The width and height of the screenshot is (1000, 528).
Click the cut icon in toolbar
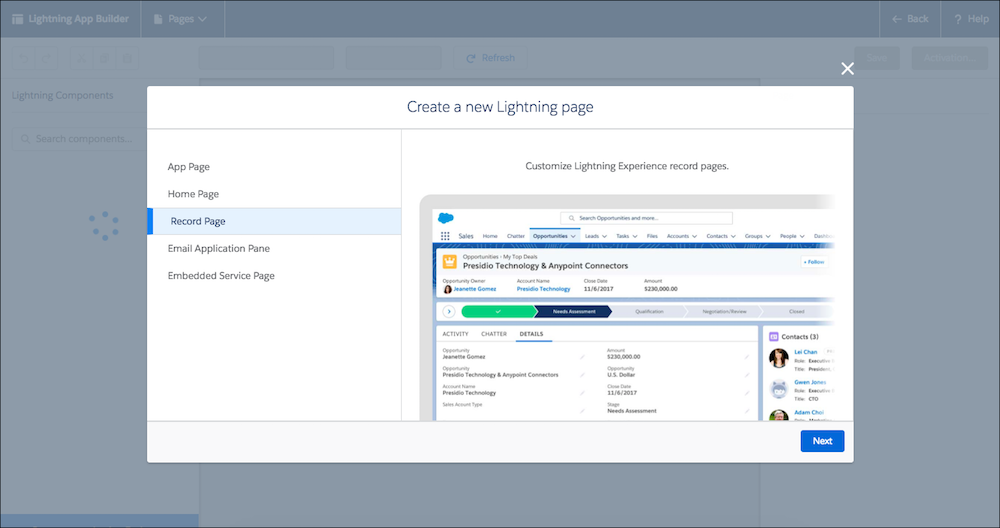(81, 58)
